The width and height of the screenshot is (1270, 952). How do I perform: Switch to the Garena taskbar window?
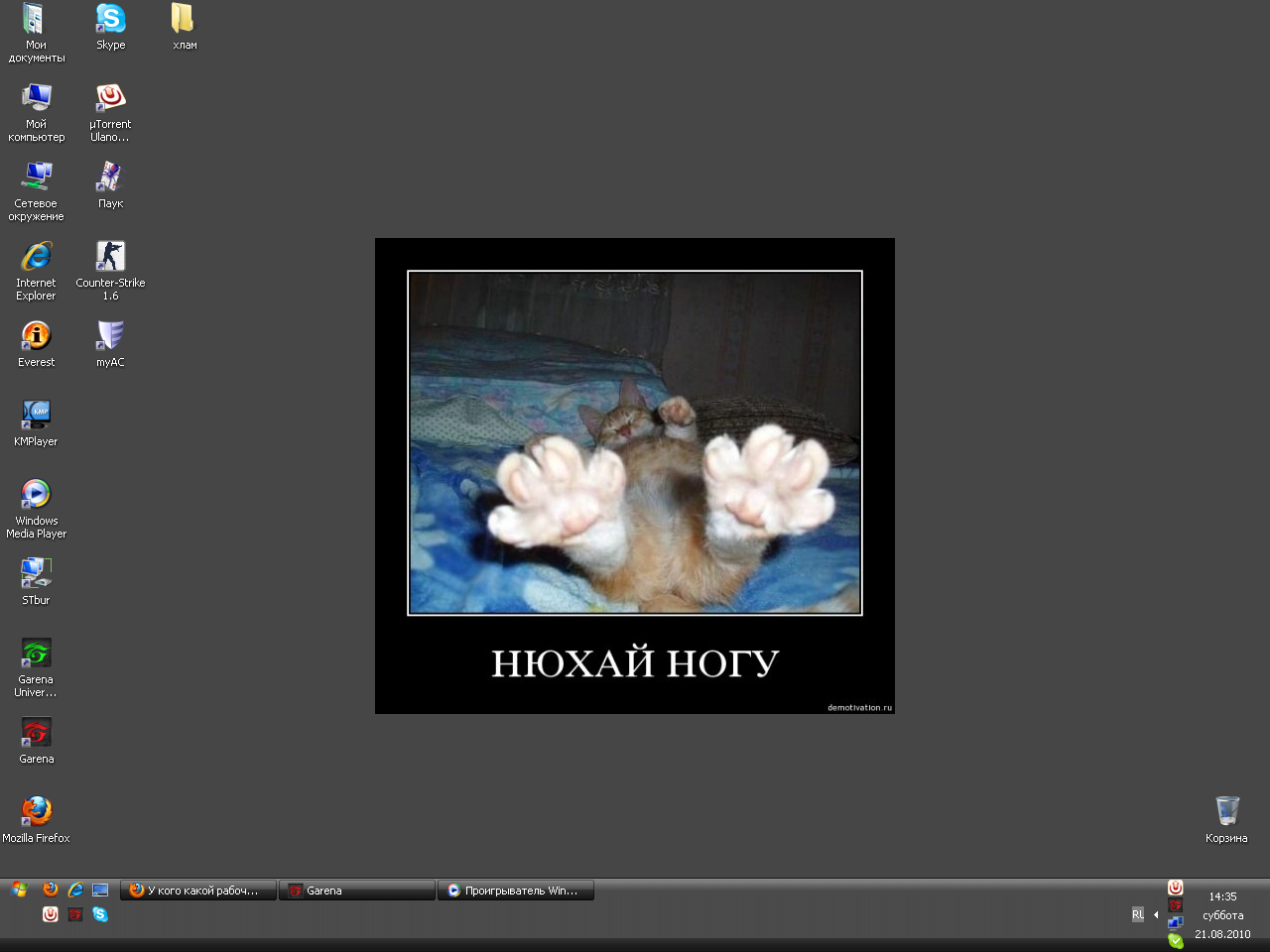tap(357, 891)
